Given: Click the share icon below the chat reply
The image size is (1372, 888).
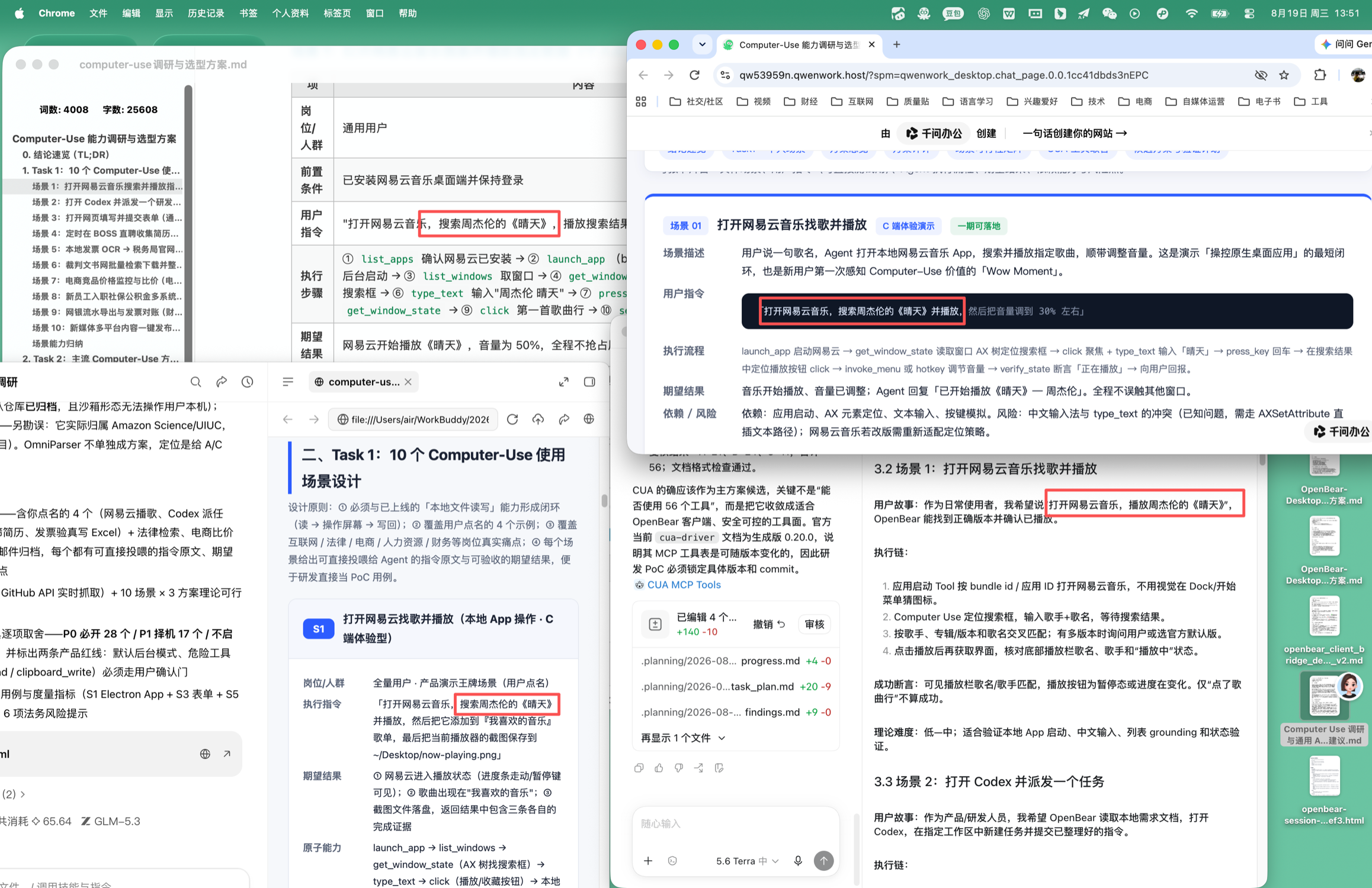Looking at the screenshot, I should pos(699,768).
